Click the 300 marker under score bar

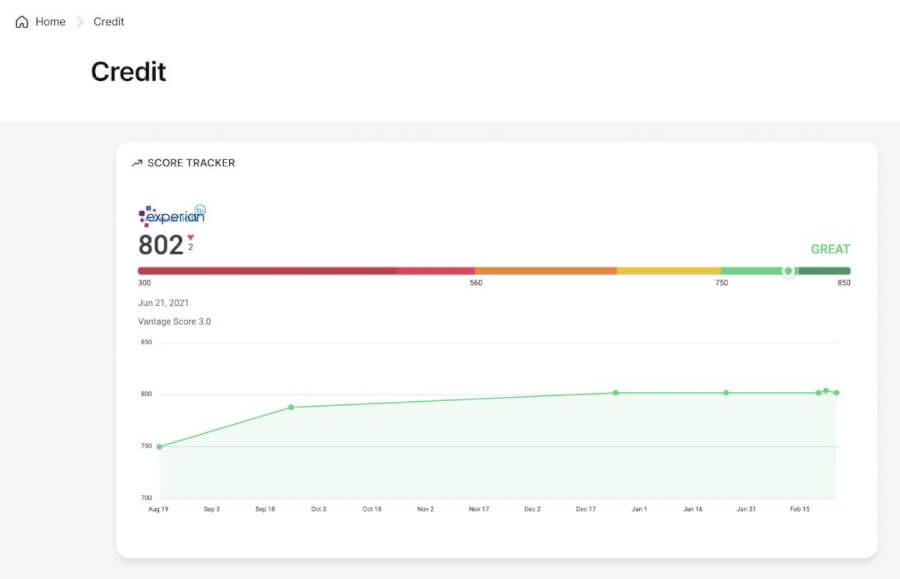coord(145,283)
